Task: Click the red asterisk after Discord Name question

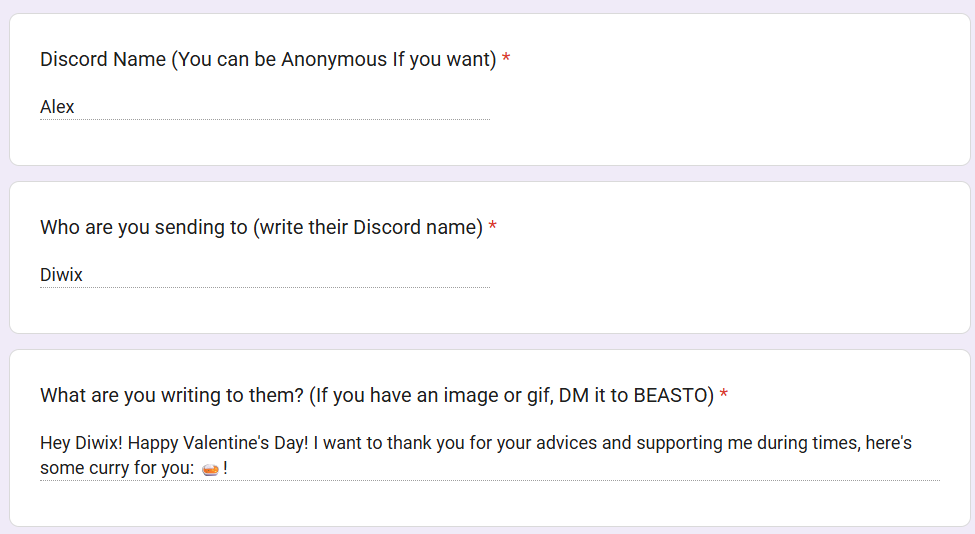Action: (506, 60)
